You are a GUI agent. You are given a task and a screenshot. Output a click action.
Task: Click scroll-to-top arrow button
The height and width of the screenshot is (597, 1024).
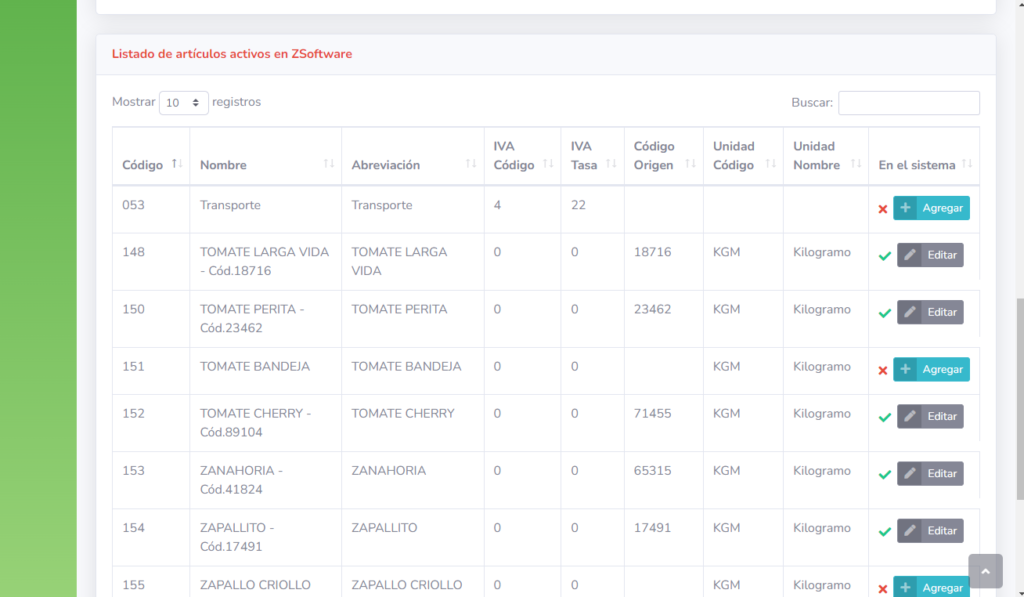[x=985, y=571]
